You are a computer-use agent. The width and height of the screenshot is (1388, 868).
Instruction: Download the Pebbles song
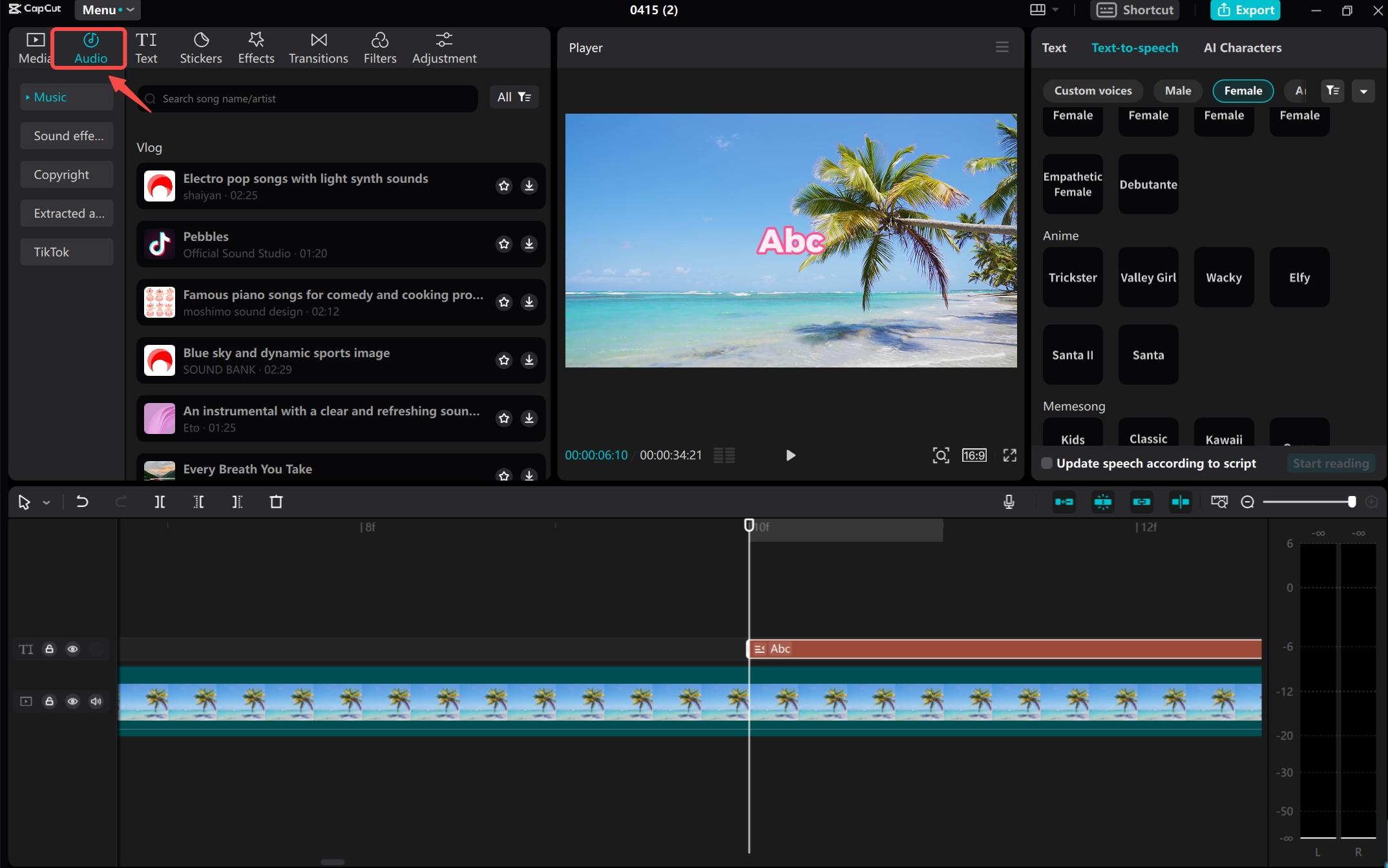(x=529, y=243)
